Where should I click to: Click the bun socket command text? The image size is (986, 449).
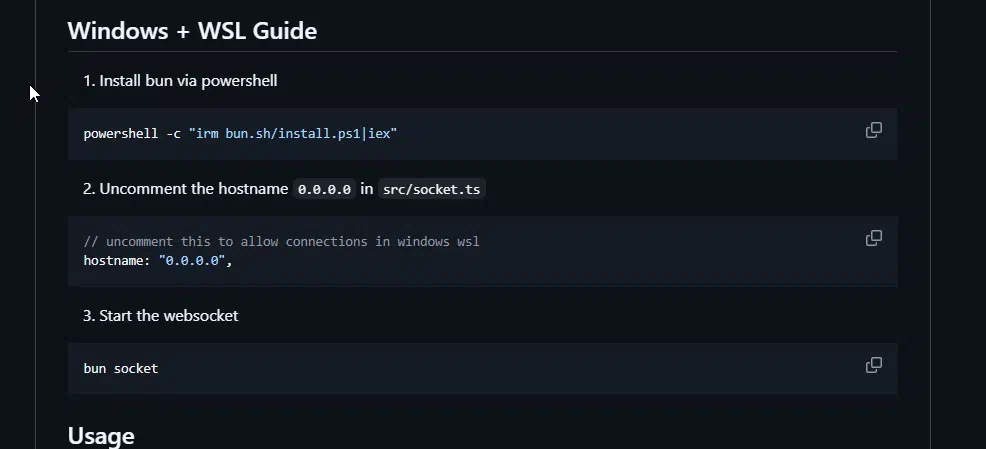coord(121,369)
